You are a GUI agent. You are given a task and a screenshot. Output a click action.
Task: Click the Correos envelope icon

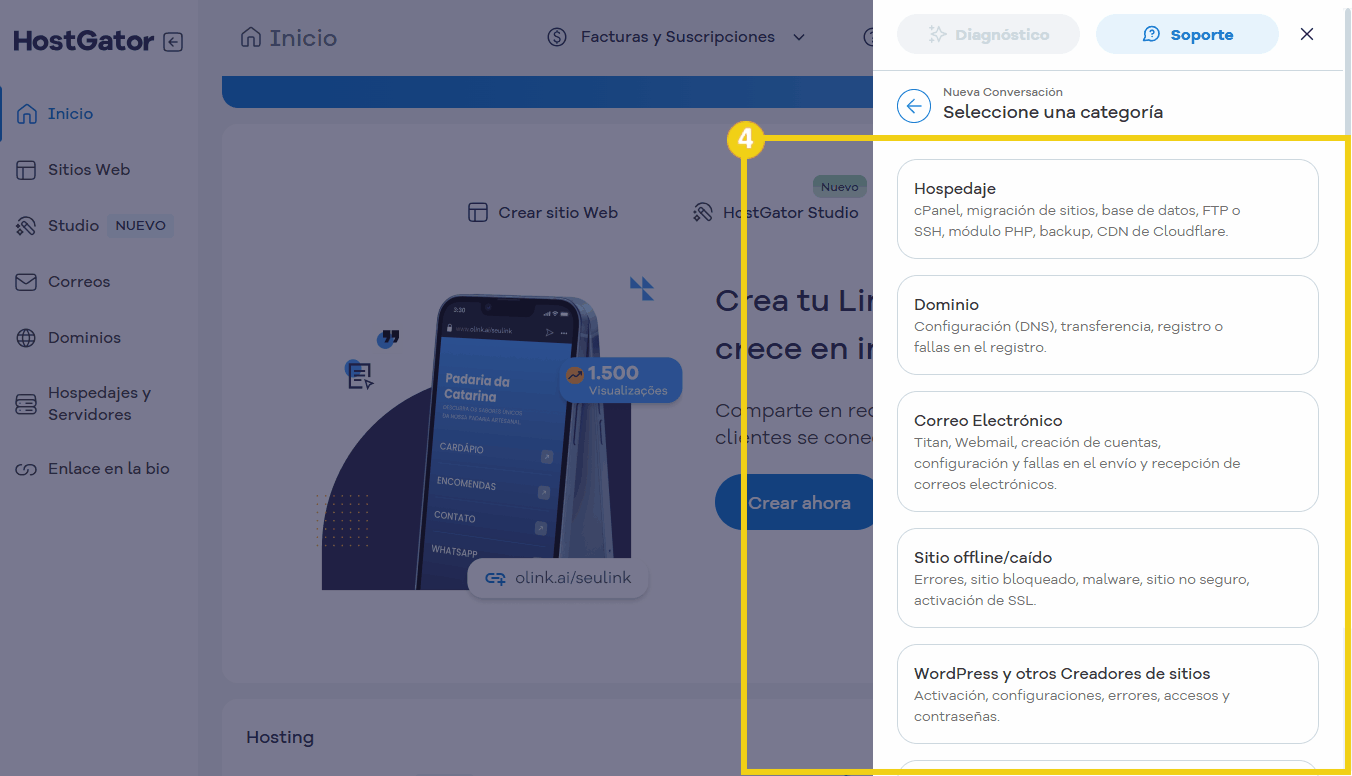pos(27,282)
